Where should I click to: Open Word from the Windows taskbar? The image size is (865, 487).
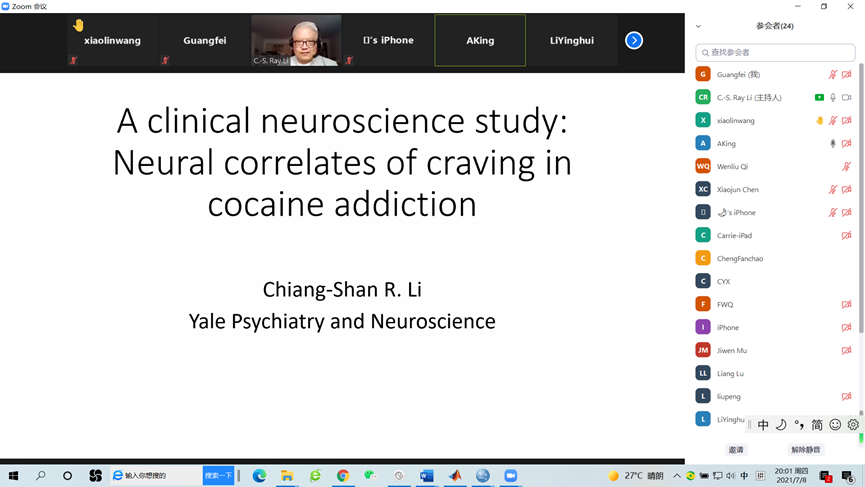tap(427, 476)
